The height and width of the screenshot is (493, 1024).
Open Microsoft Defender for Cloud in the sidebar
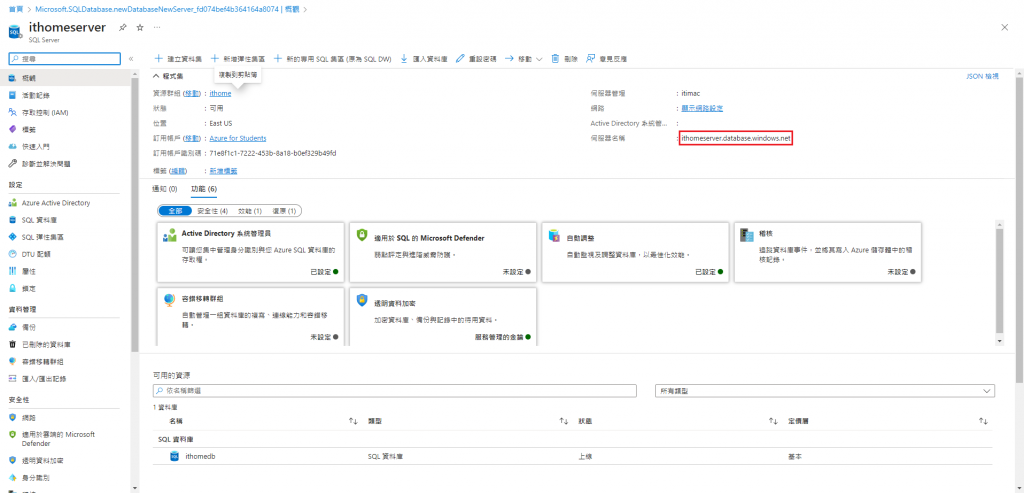(x=57, y=438)
